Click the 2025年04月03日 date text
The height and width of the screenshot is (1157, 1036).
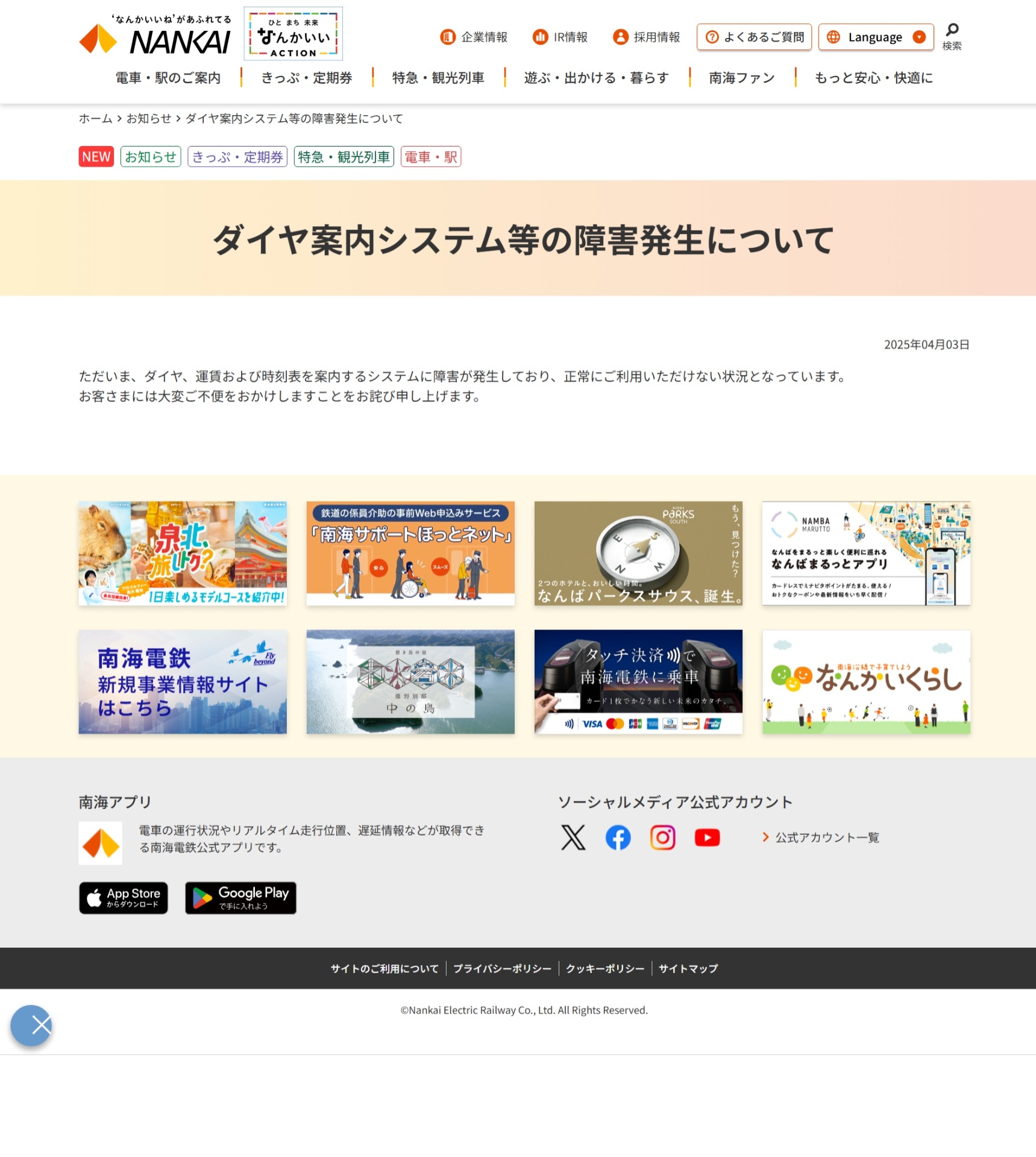(926, 344)
